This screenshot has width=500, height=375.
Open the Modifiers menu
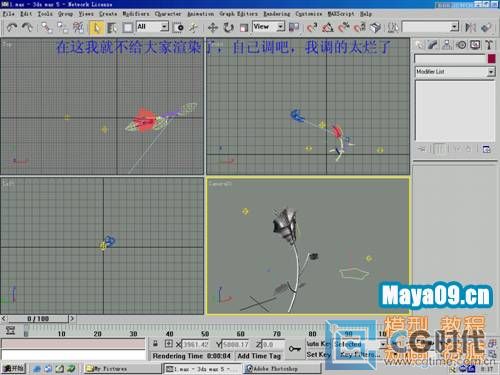(136, 14)
